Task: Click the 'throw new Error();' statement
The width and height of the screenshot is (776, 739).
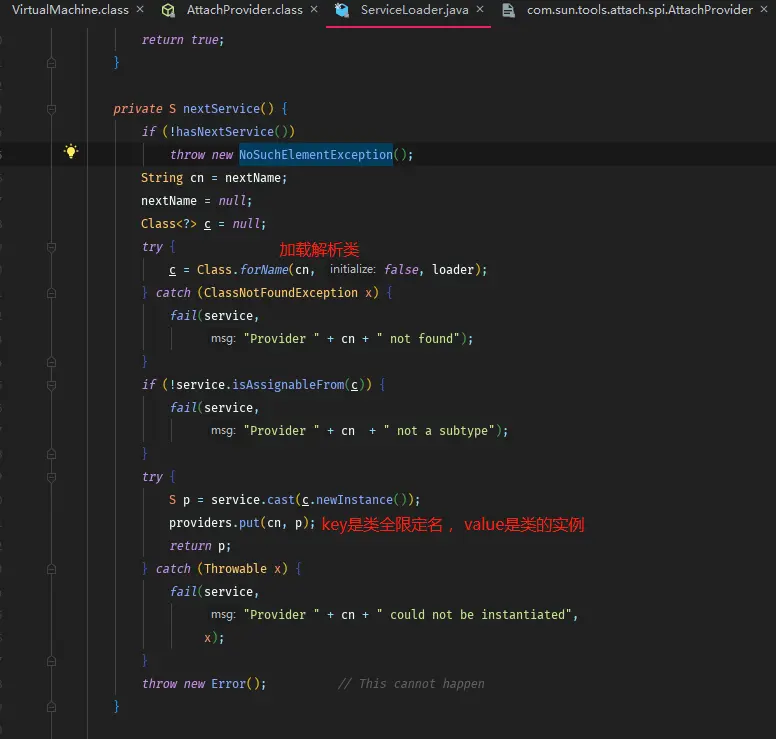Action: coord(204,684)
